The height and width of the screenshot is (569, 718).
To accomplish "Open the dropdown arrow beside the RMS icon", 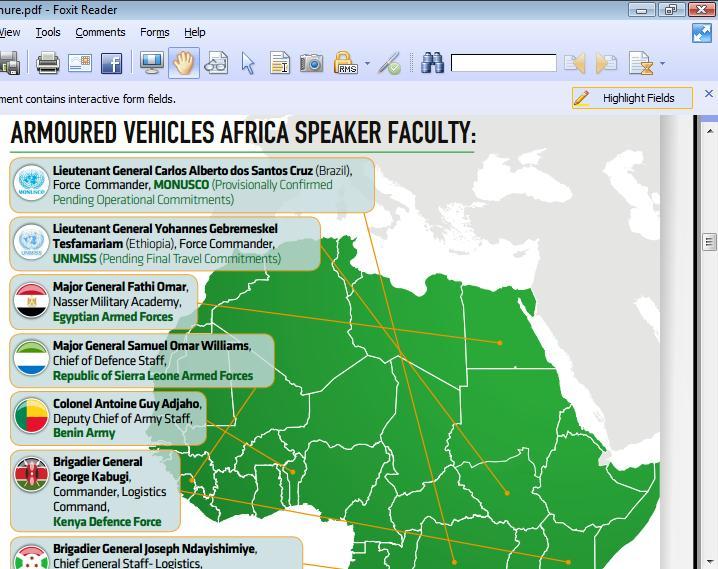I will (x=367, y=63).
